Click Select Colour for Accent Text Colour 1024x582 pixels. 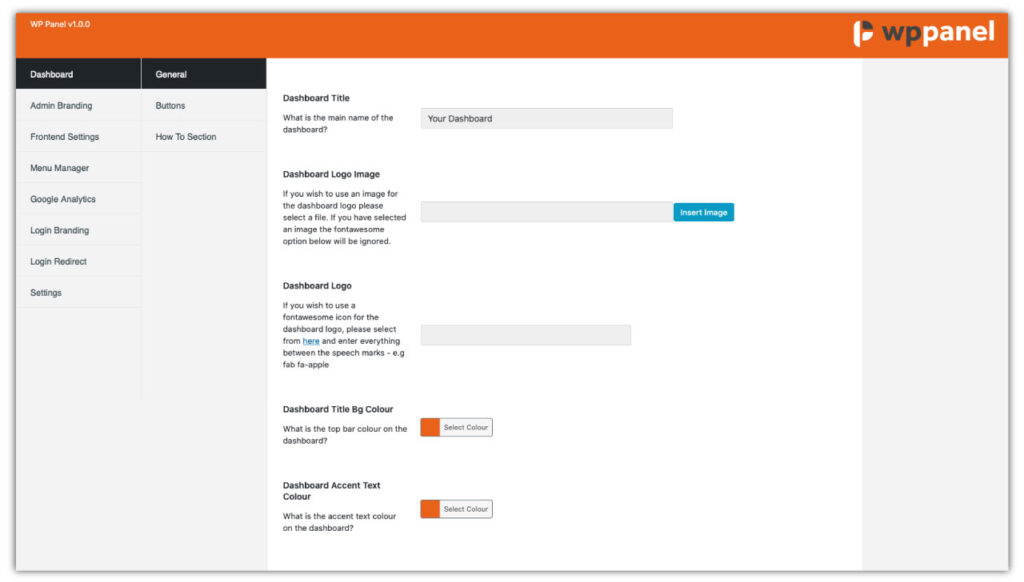coord(466,509)
